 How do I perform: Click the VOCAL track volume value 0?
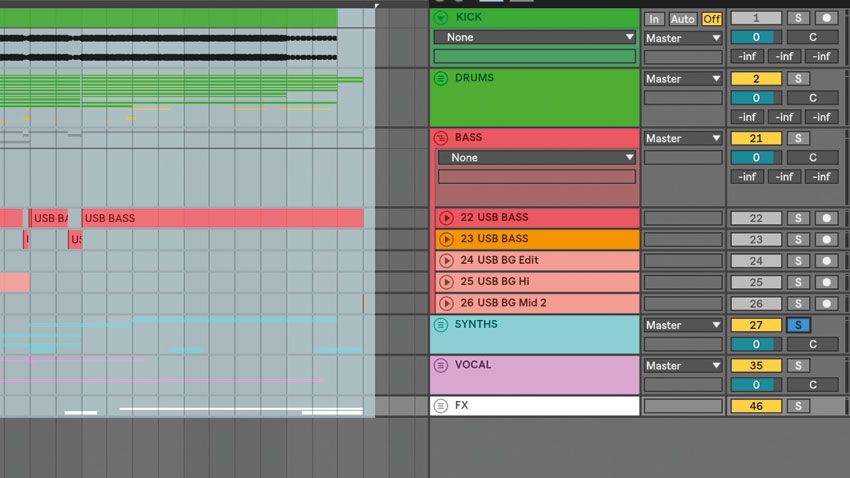coord(756,385)
